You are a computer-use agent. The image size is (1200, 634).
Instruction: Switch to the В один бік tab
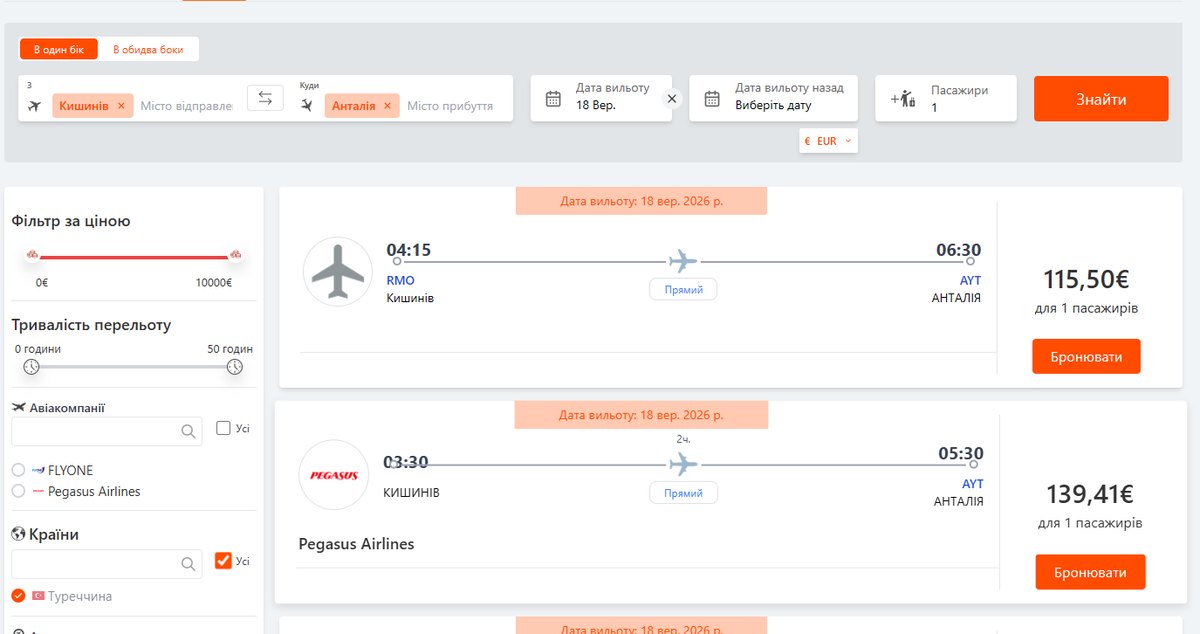(59, 49)
